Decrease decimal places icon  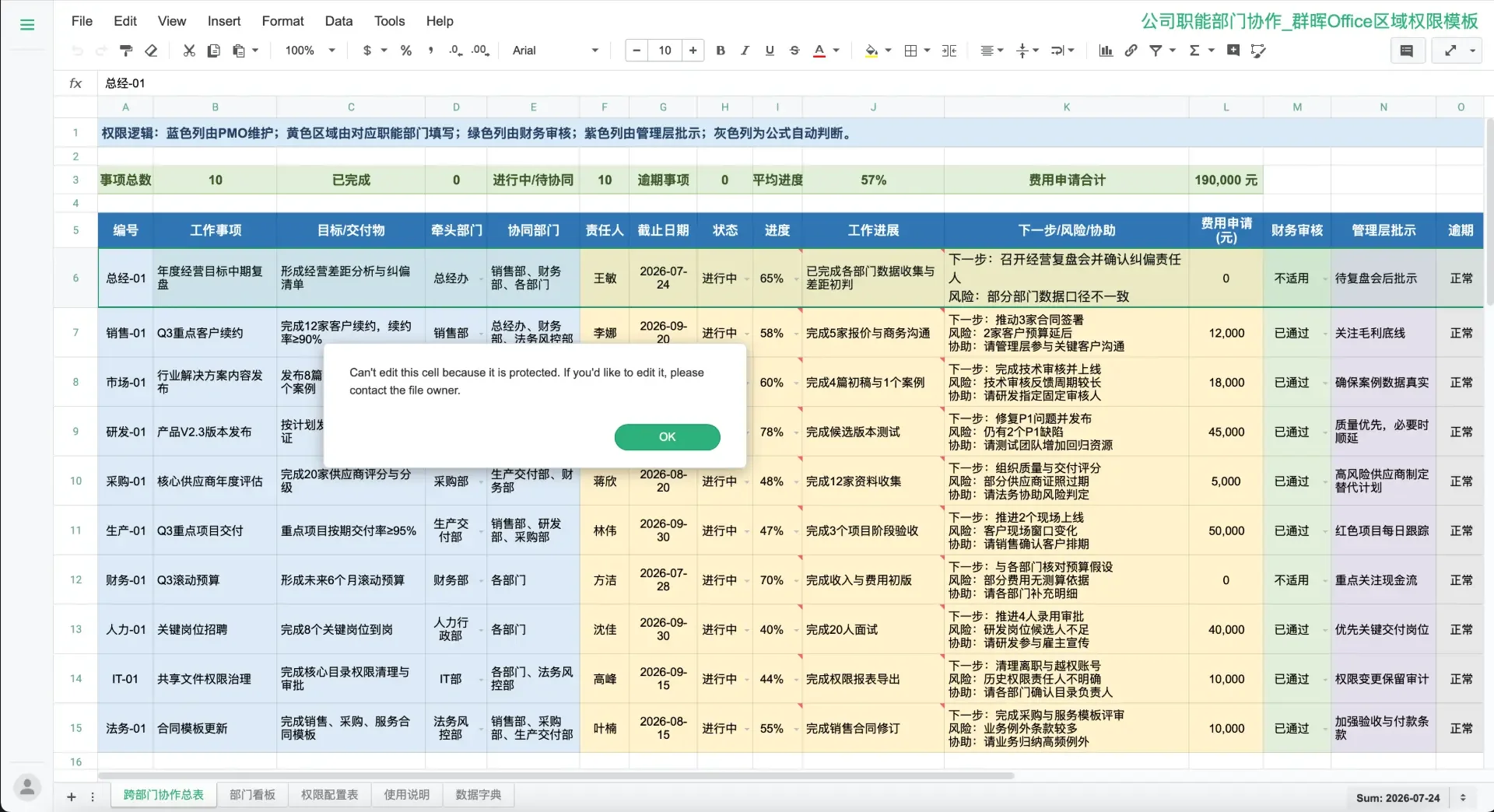coord(455,51)
